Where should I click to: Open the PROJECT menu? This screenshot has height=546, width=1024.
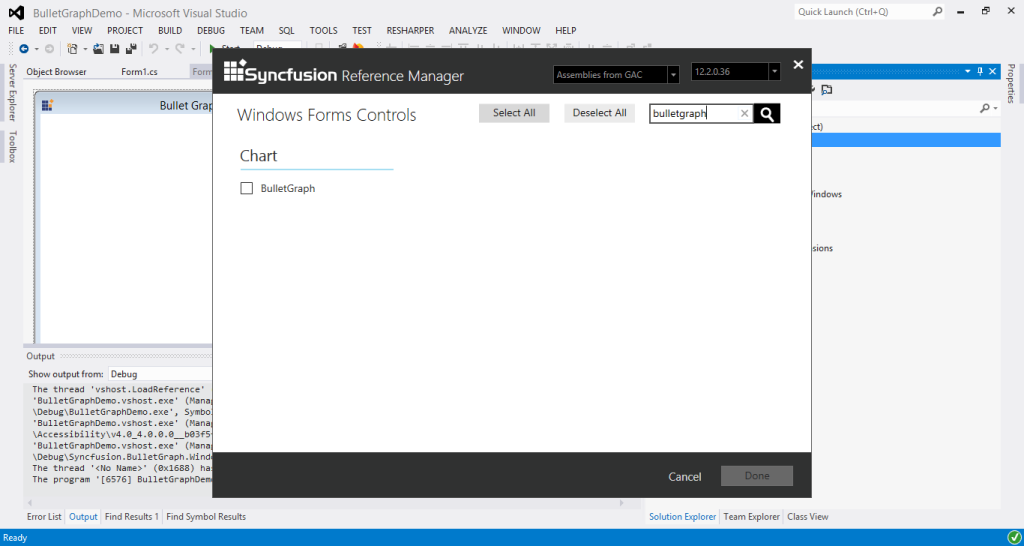(125, 31)
